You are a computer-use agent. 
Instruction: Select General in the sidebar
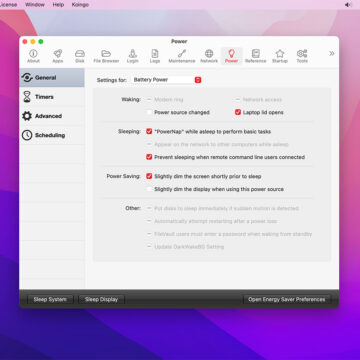point(52,78)
